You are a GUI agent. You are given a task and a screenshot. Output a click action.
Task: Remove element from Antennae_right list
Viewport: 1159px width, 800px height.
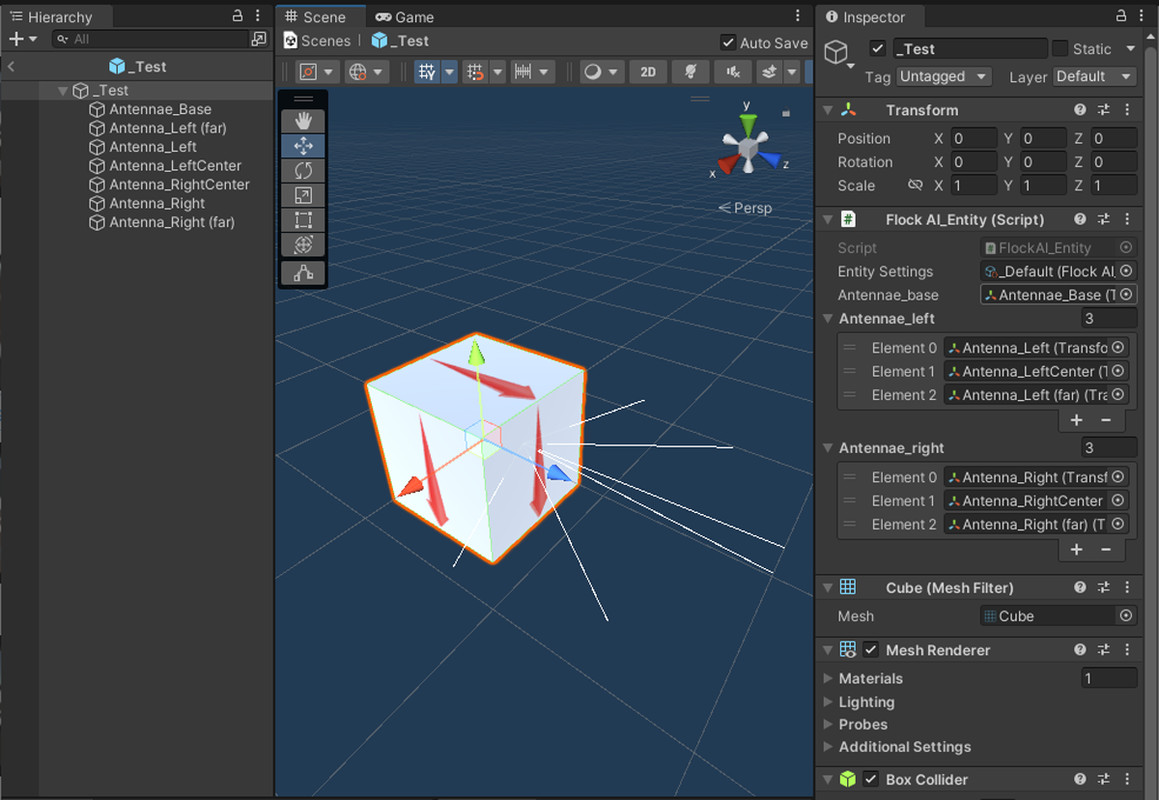(x=1106, y=549)
